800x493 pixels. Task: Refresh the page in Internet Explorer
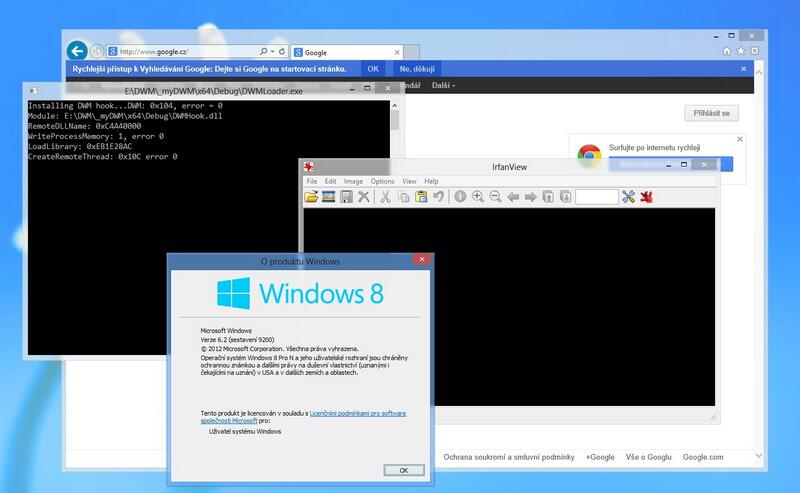[x=282, y=52]
